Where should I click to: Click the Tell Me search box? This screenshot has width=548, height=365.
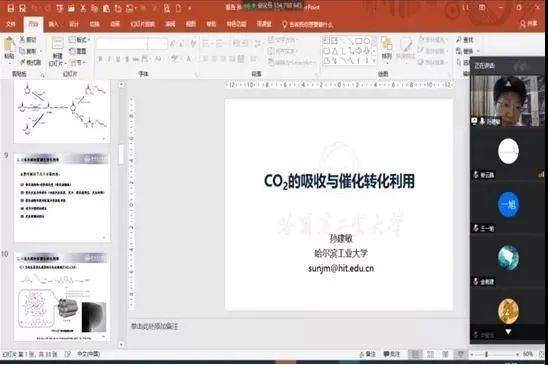point(308,24)
